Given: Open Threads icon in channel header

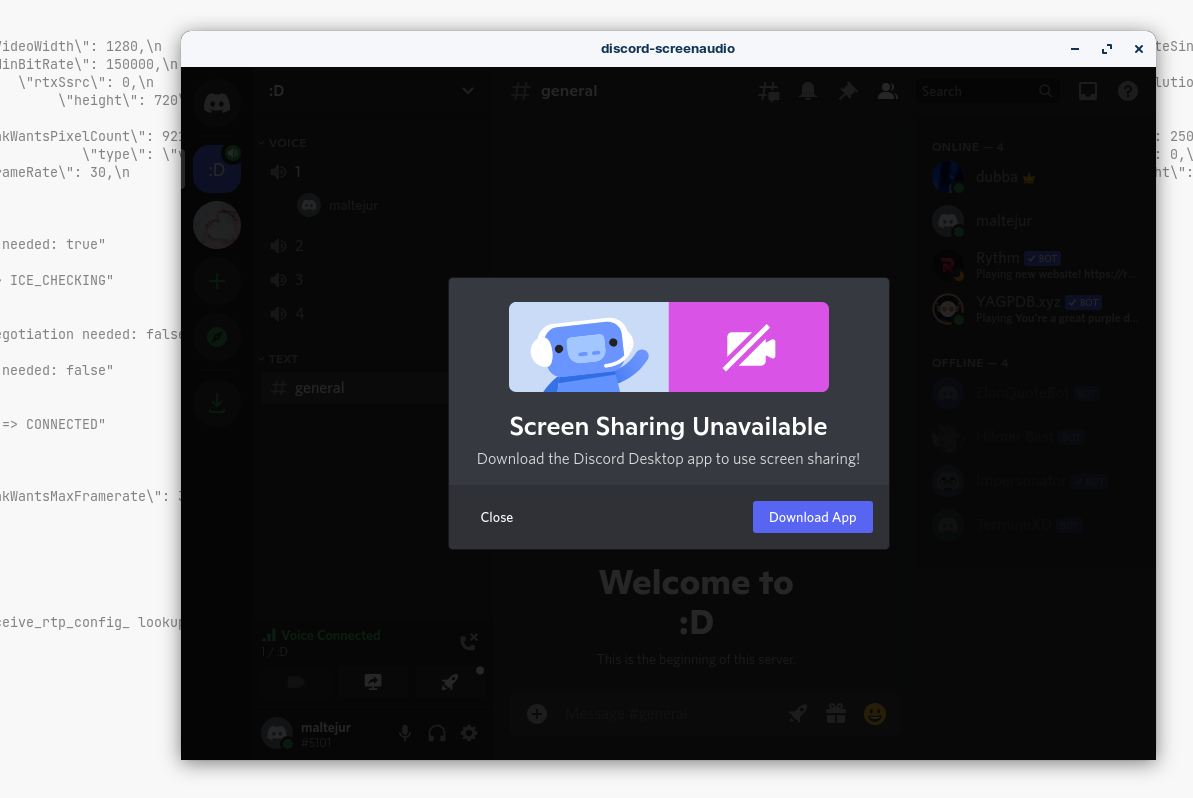Looking at the screenshot, I should pos(768,91).
